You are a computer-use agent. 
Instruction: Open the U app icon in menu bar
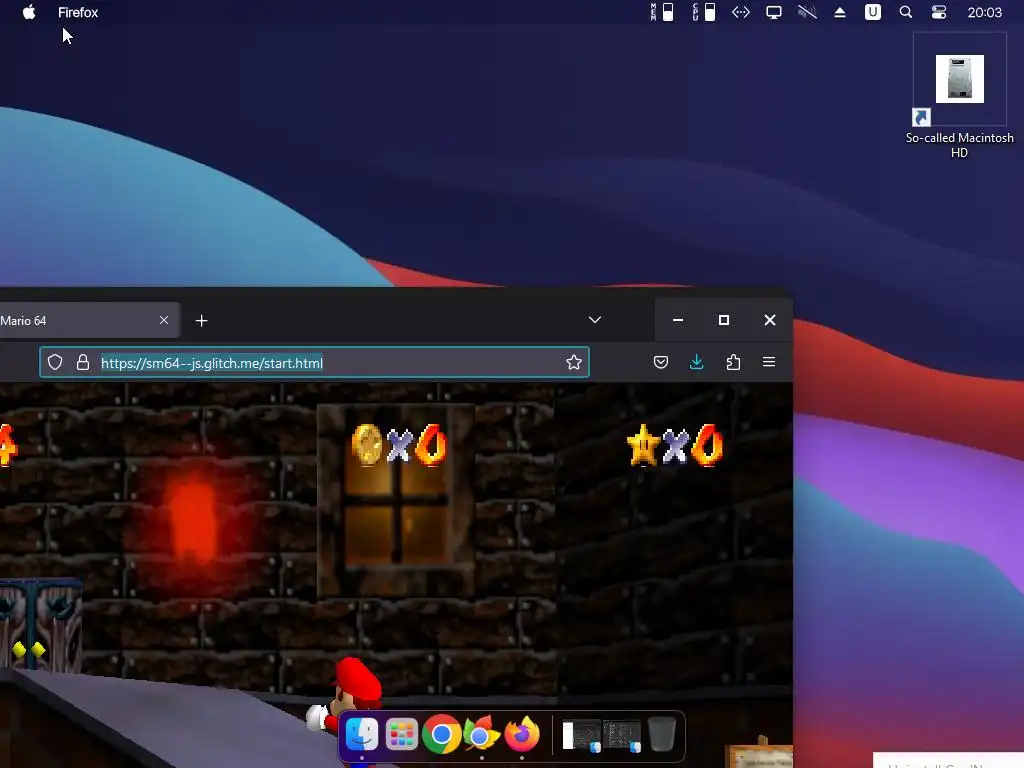[x=872, y=12]
